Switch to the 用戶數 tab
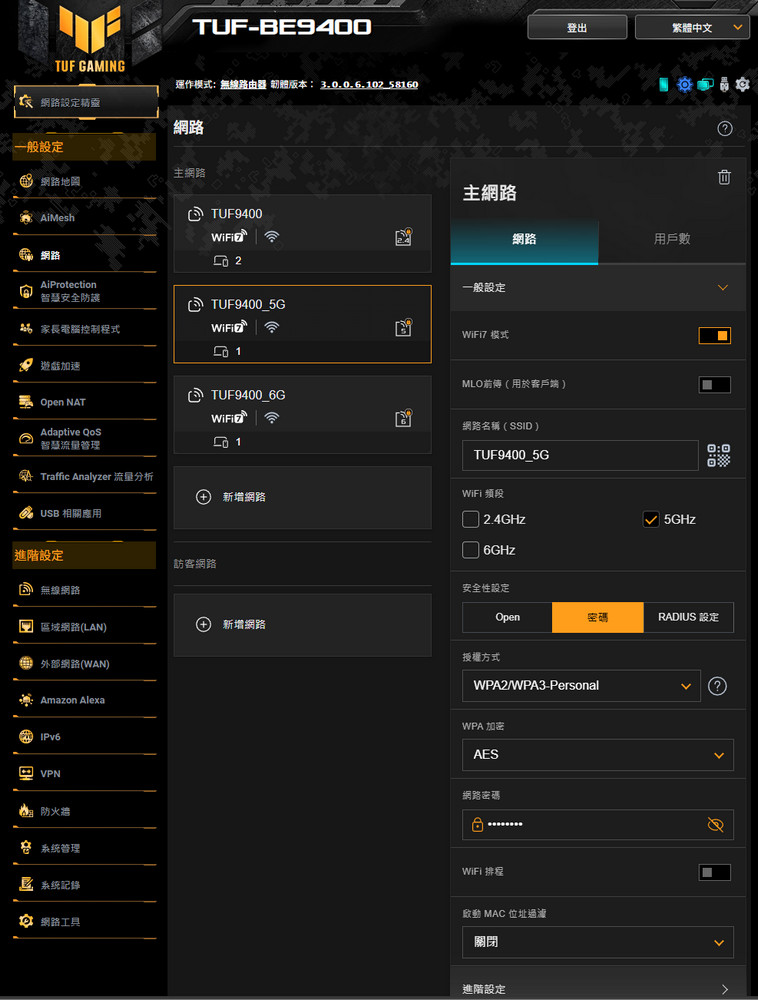Viewport: 758px width, 1000px height. click(x=671, y=239)
